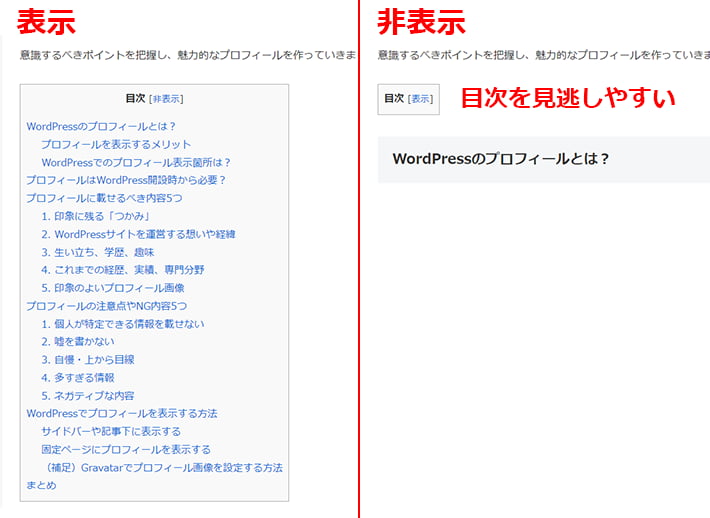
Task: Select '1. 個人が特定できる情報を載せない' entry
Action: click(123, 324)
